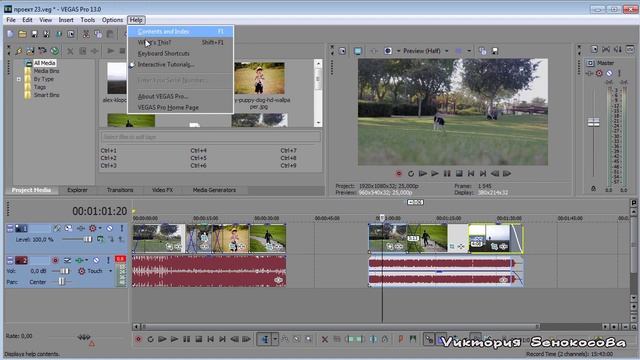Mute audio track 2
640x360 pixels.
(x=96, y=260)
